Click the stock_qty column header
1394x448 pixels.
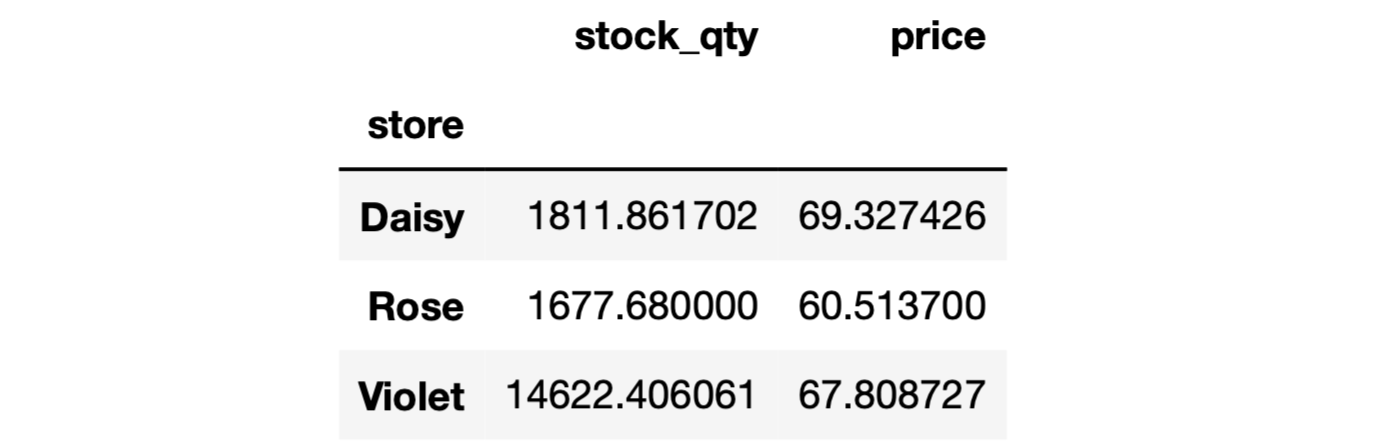(x=665, y=37)
